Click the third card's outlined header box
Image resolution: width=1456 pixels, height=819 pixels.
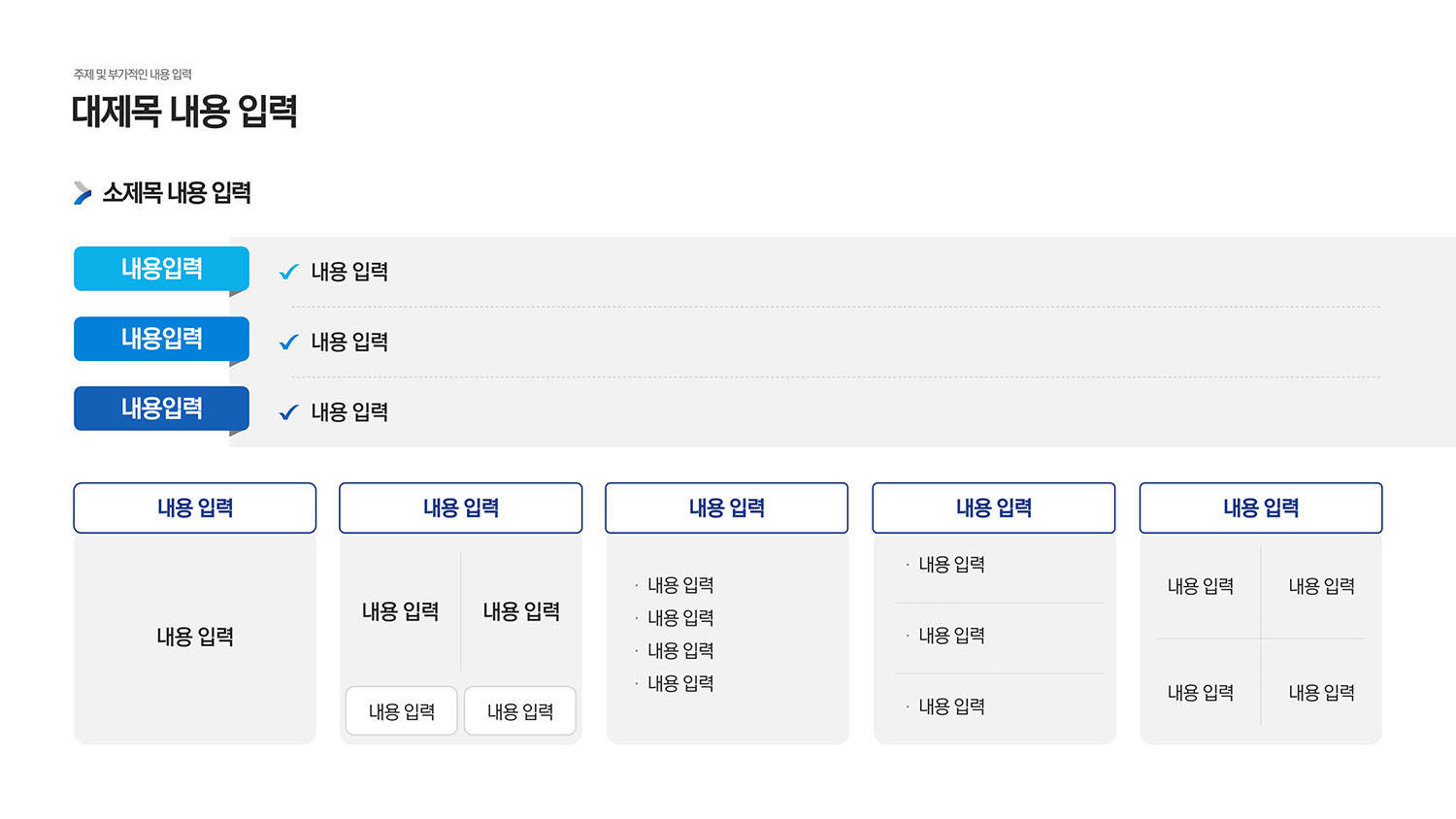tap(727, 508)
